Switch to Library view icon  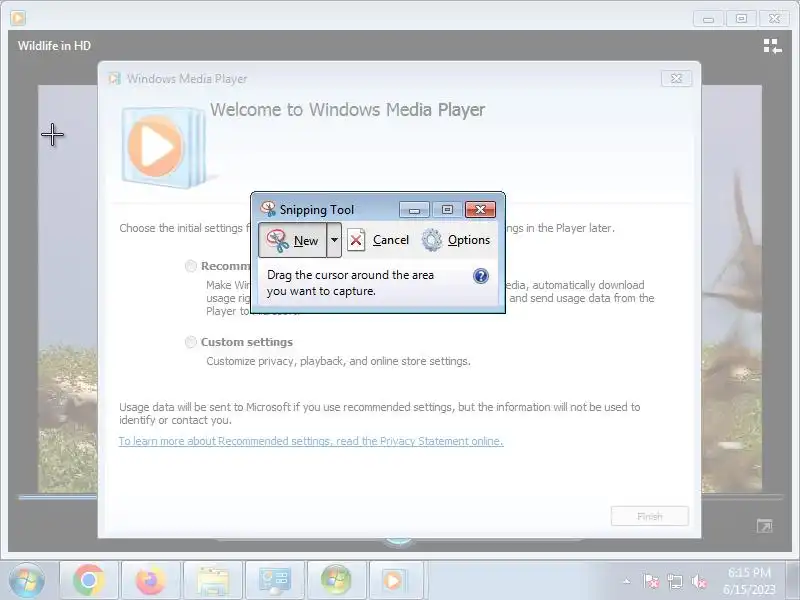(x=772, y=46)
